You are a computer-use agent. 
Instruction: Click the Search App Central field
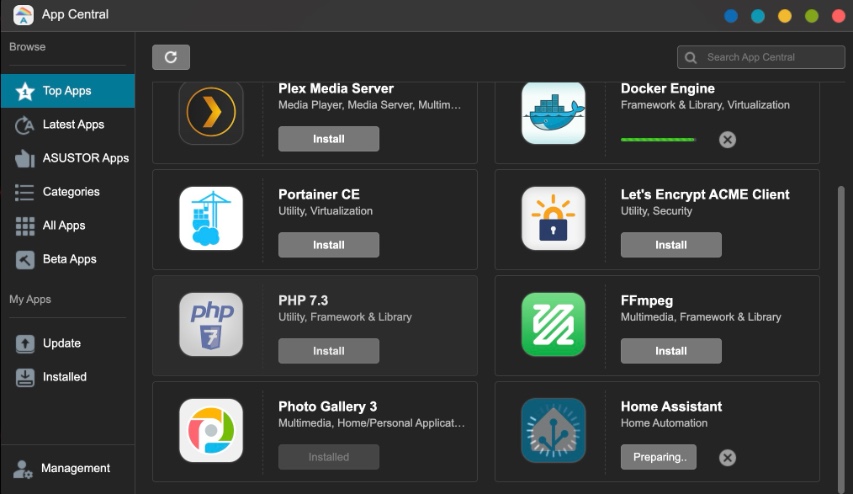(761, 57)
